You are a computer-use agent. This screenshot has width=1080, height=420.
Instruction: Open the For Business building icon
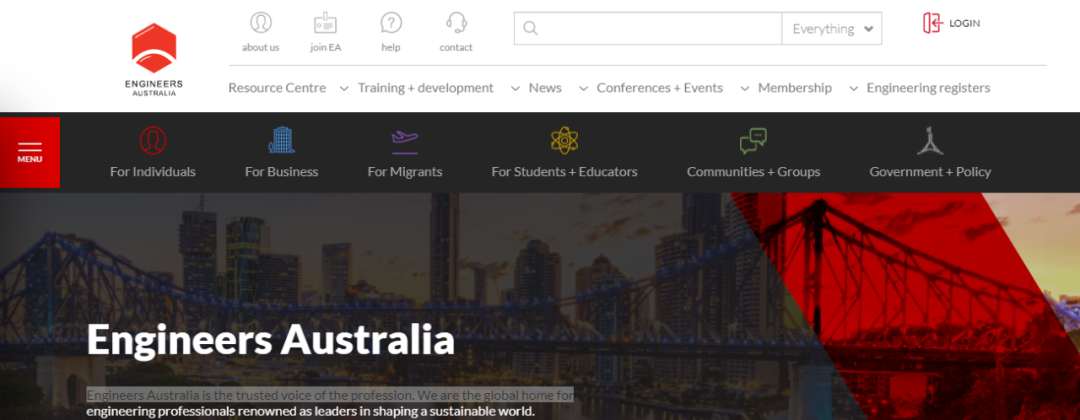tap(281, 140)
